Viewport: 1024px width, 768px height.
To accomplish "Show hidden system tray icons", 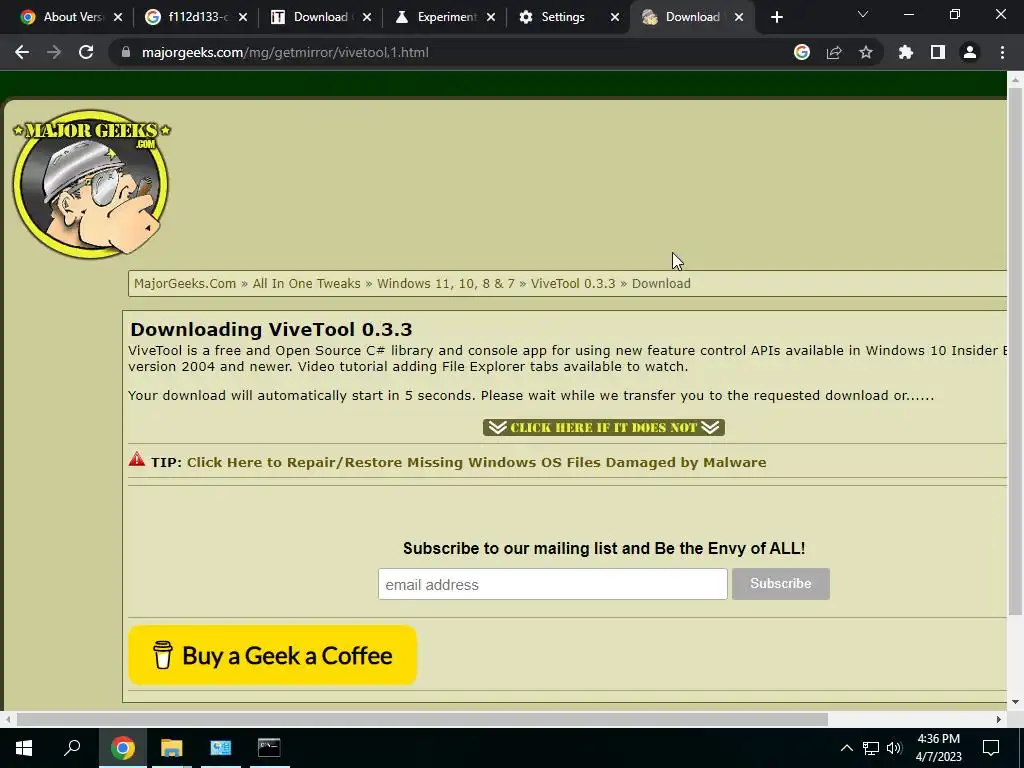I will pyautogui.click(x=846, y=748).
